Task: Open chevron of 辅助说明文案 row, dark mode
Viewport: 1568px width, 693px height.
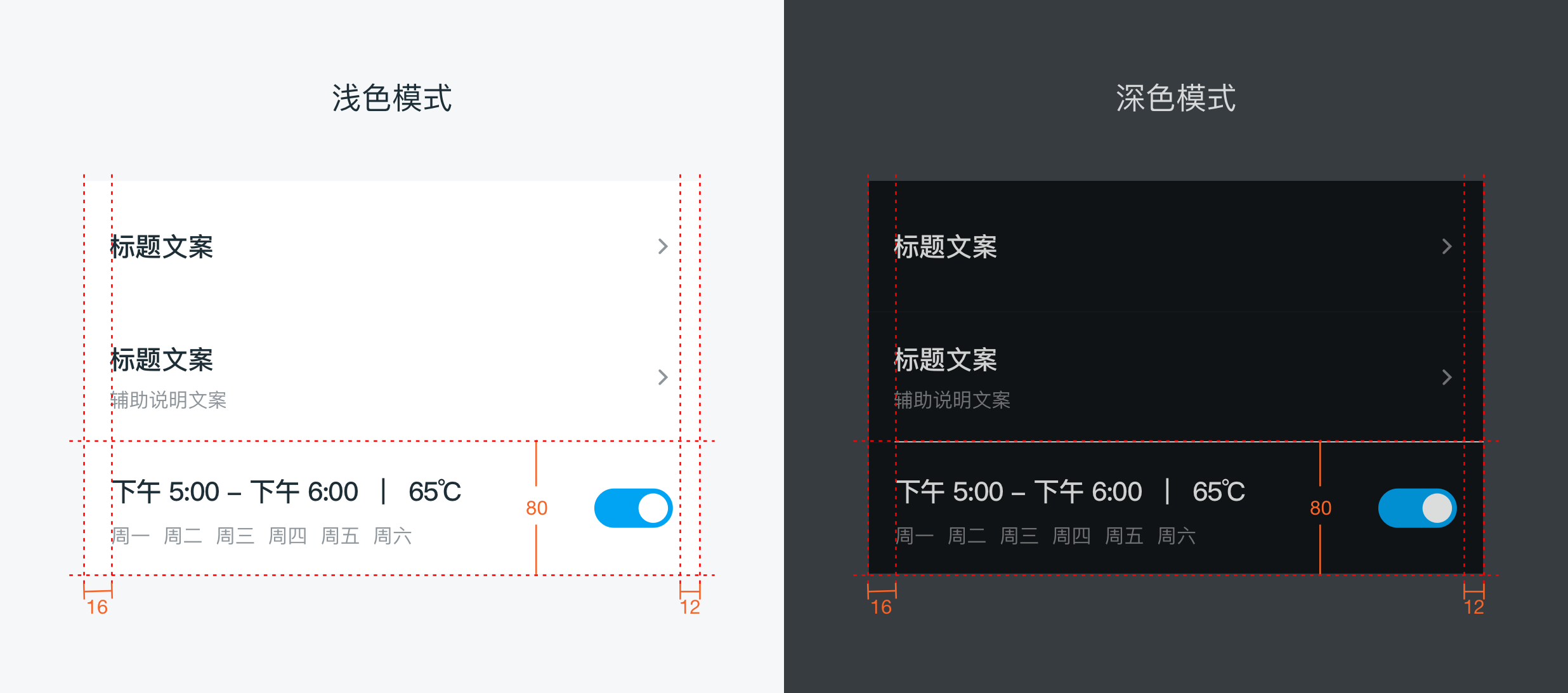Action: pos(1447,378)
